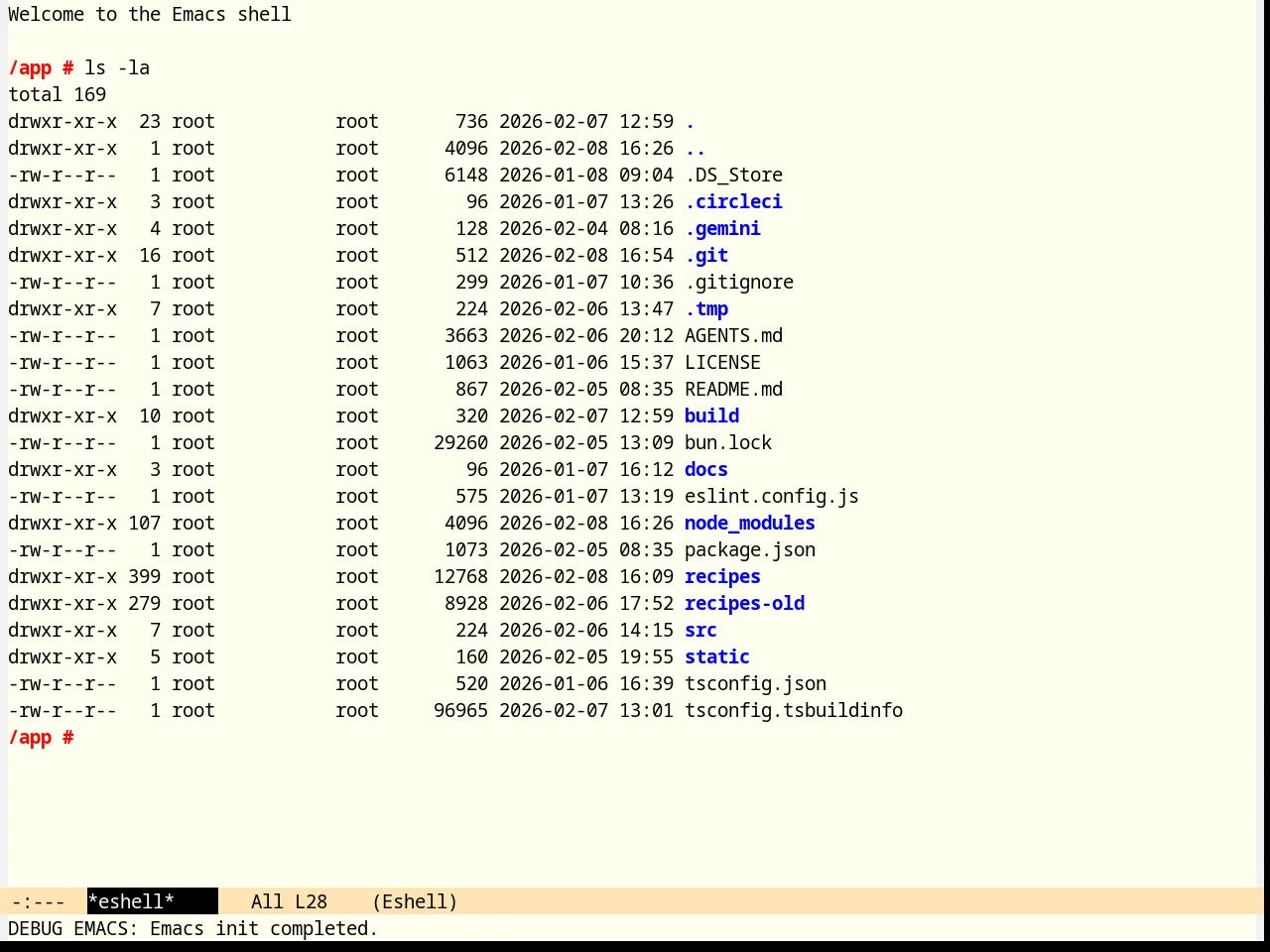Open the build directory entry
The width and height of the screenshot is (1270, 952).
[x=711, y=416]
